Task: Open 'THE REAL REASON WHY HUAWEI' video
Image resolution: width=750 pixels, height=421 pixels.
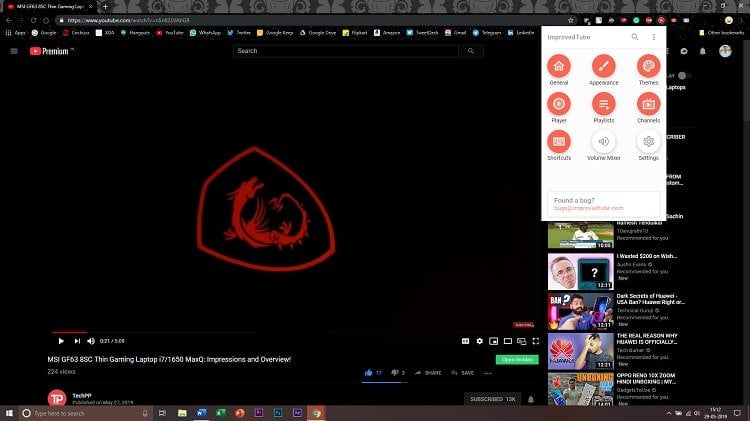Action: point(580,351)
